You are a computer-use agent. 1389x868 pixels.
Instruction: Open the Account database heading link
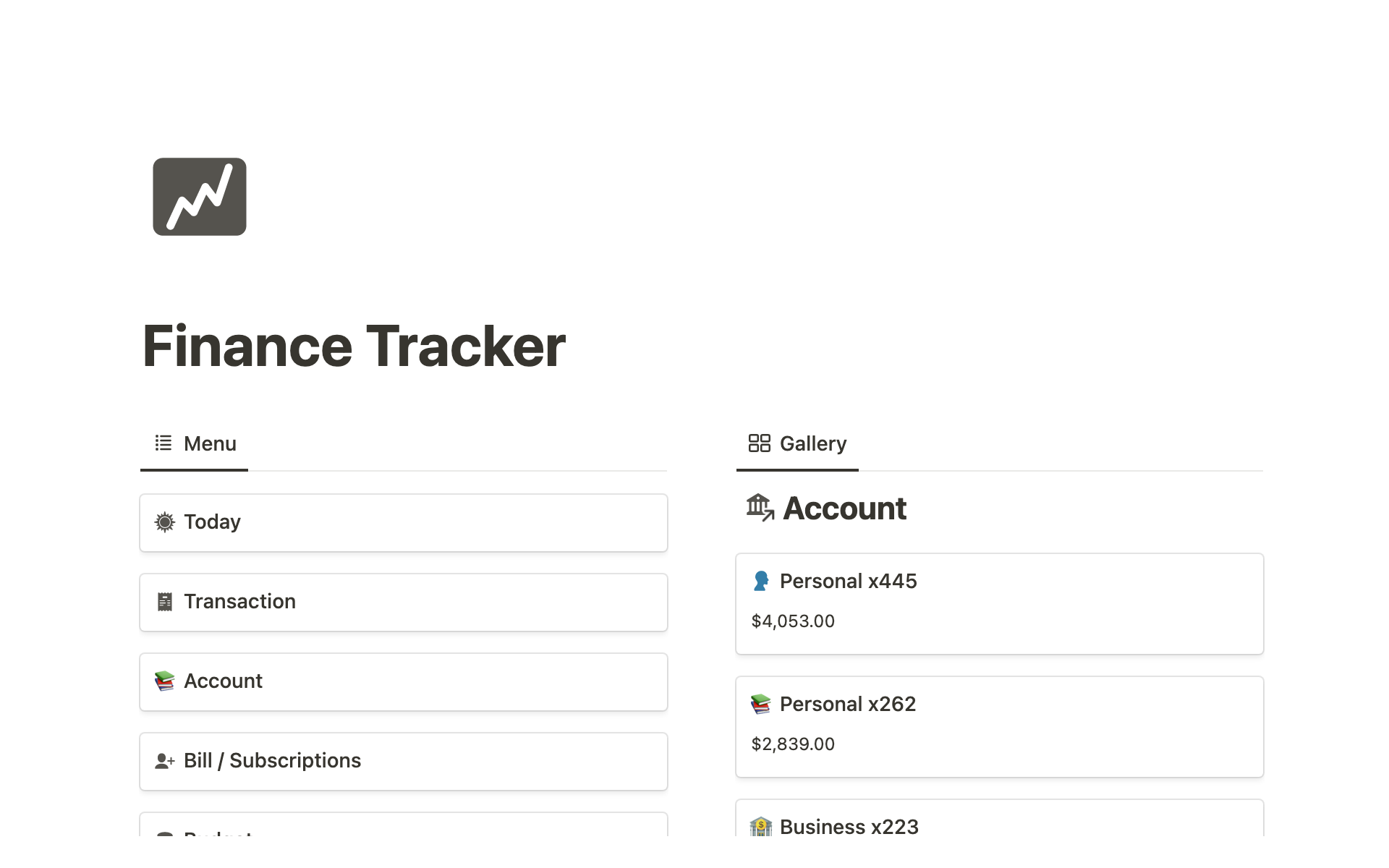pyautogui.click(x=844, y=509)
